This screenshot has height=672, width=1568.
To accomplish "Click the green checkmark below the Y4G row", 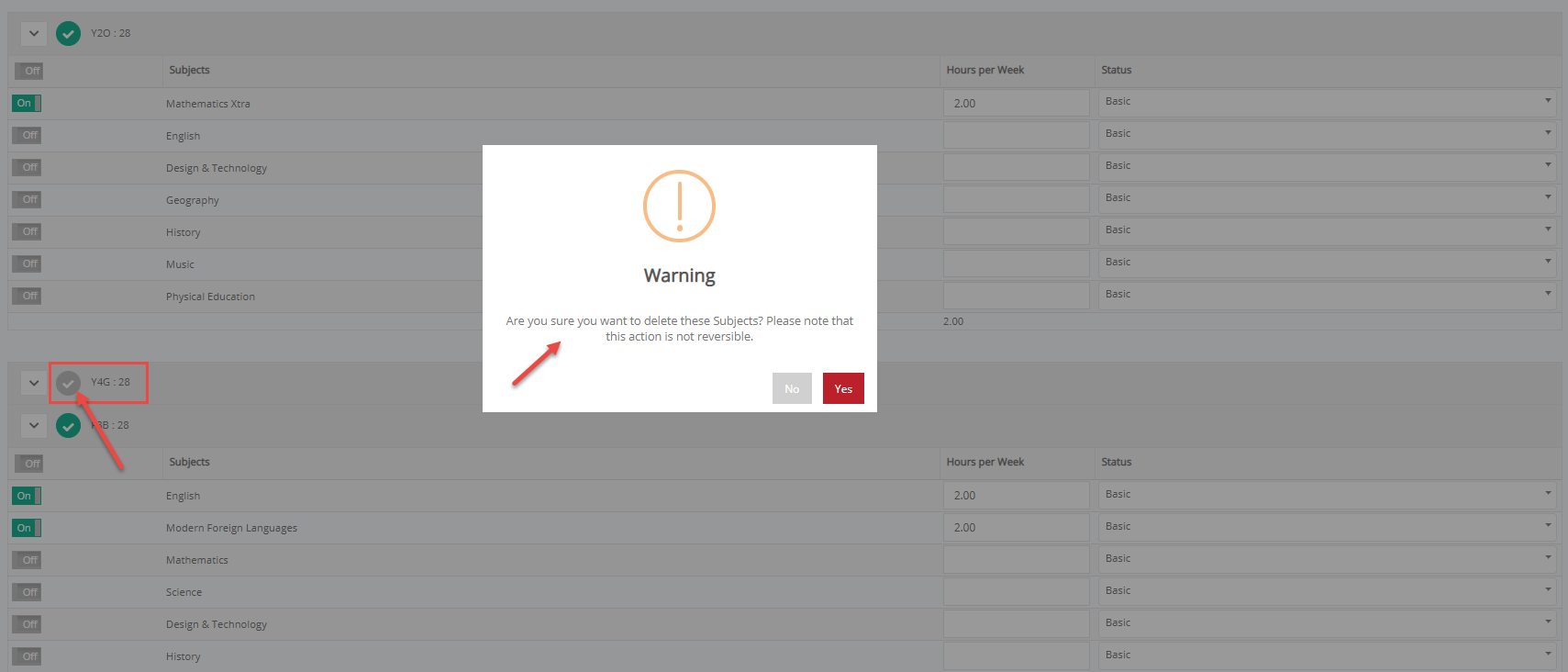I will tap(68, 426).
